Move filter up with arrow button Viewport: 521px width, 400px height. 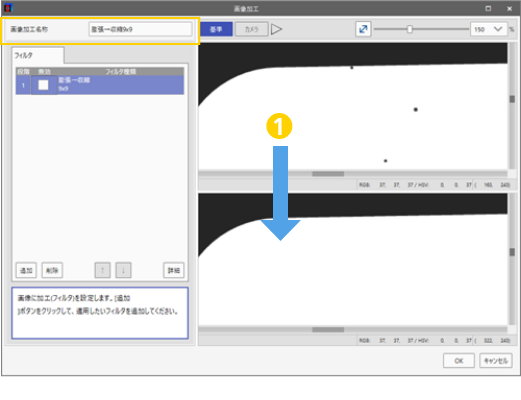tap(103, 270)
